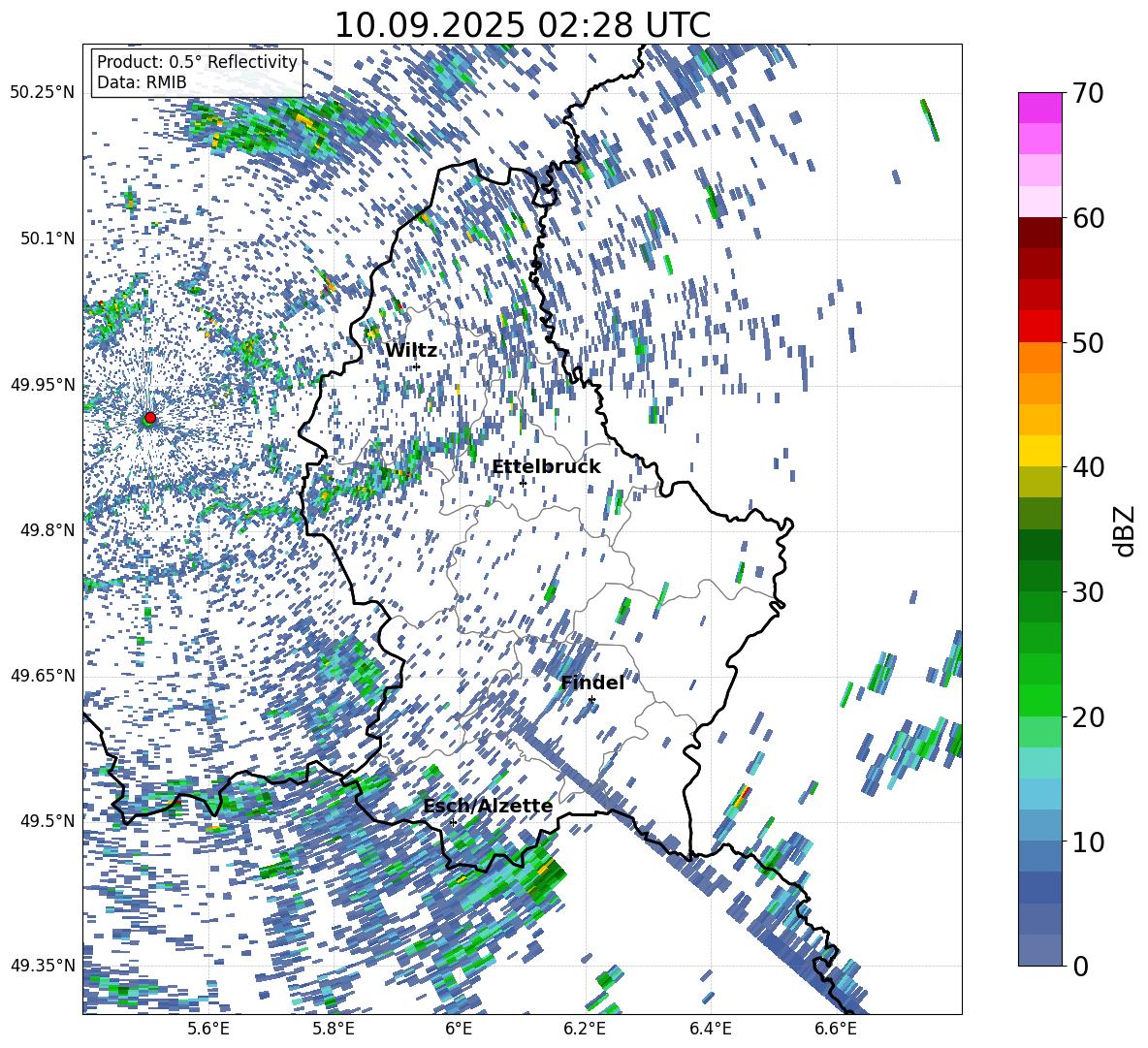The image size is (1148, 1048).
Task: Click the 49.8°N latitude label
Action: [48, 530]
